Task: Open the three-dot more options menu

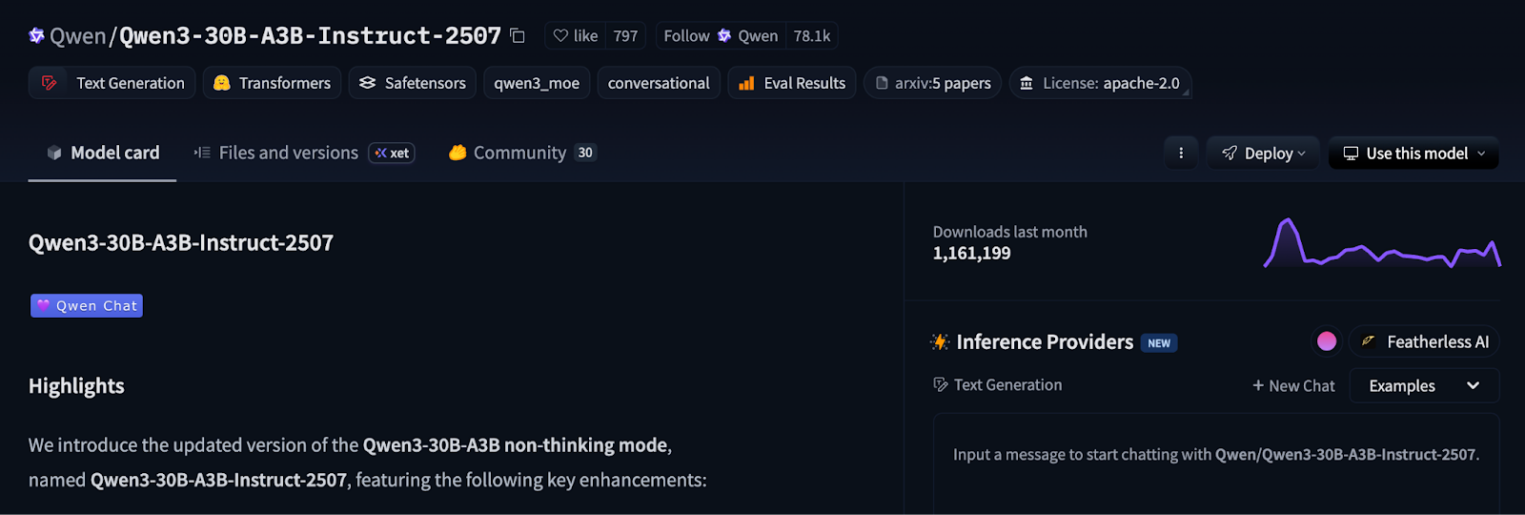Action: tap(1181, 153)
